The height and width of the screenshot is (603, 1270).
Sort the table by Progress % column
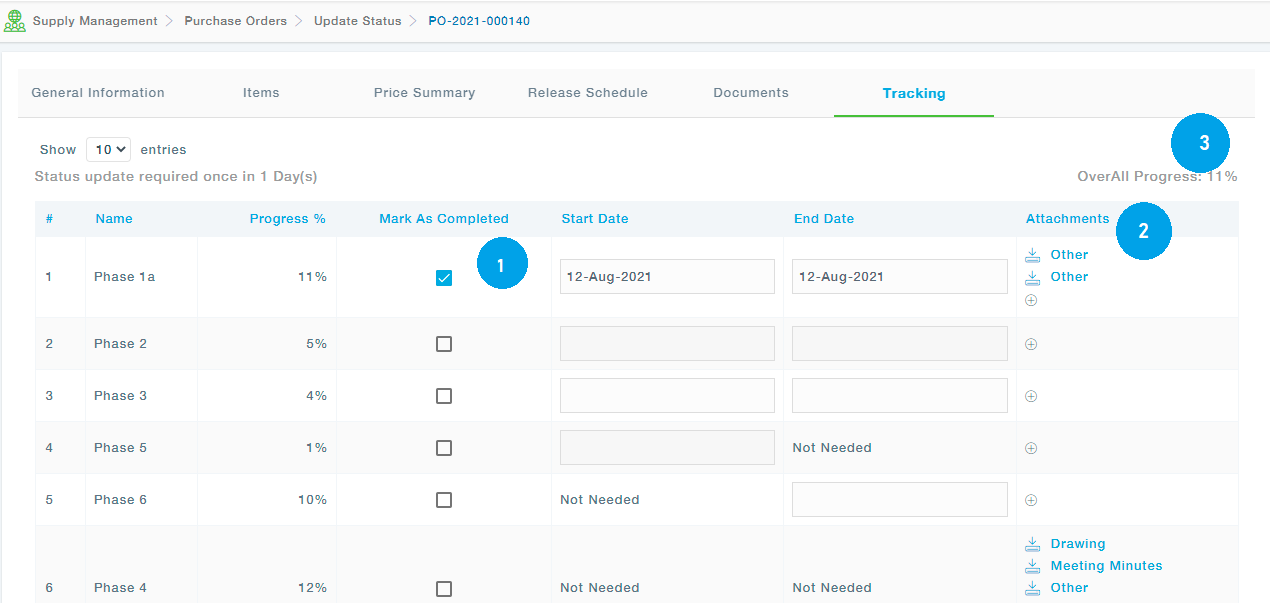tap(287, 219)
